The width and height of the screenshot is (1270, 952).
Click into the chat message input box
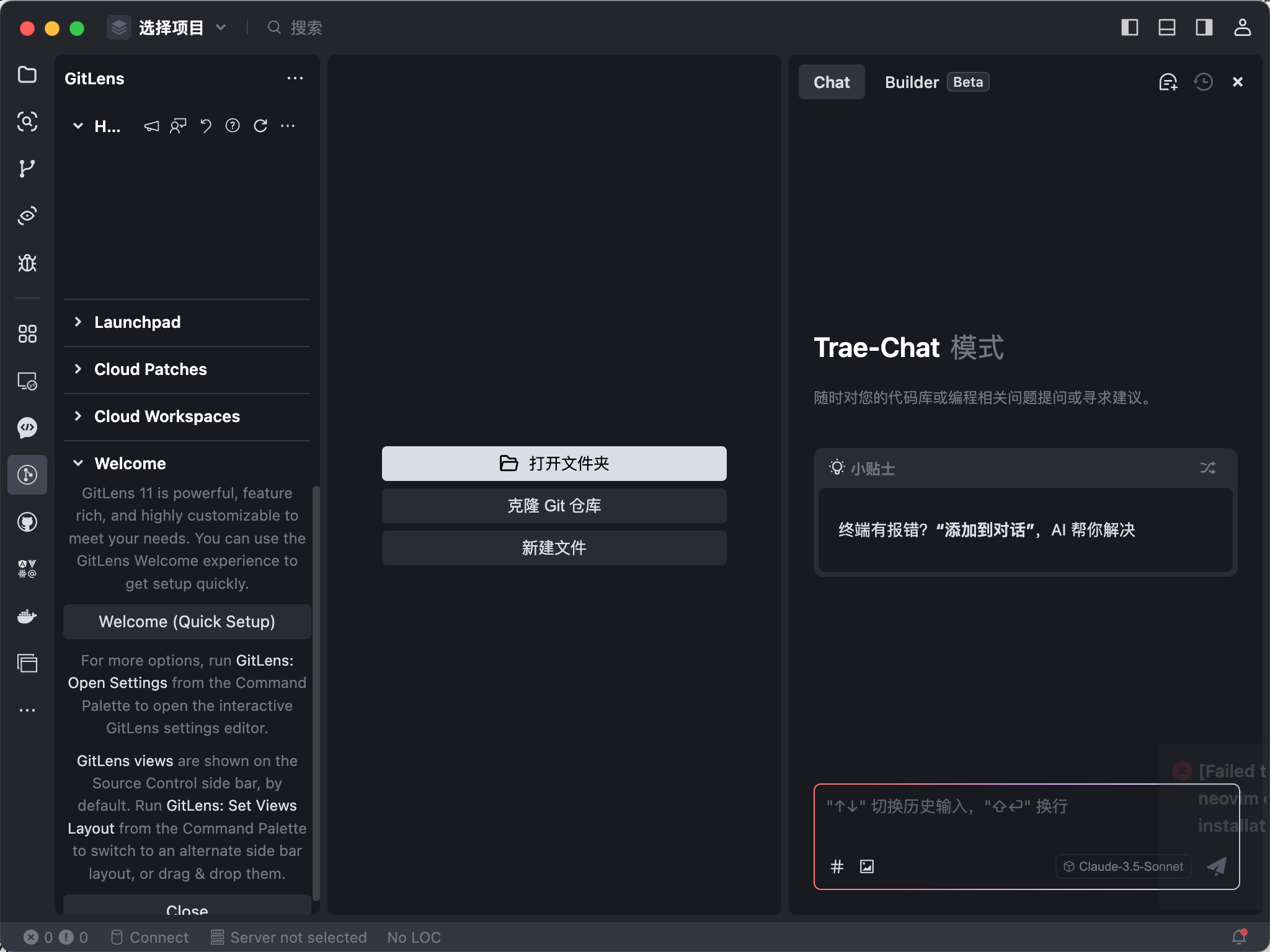(992, 818)
